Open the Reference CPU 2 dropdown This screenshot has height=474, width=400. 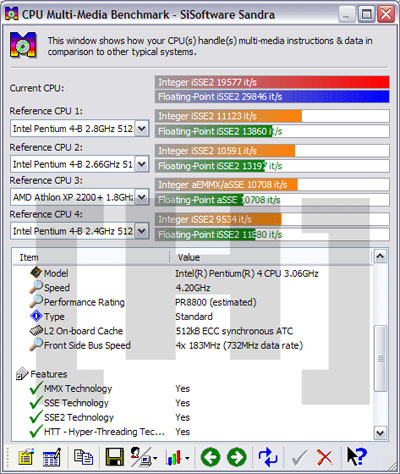(x=142, y=164)
